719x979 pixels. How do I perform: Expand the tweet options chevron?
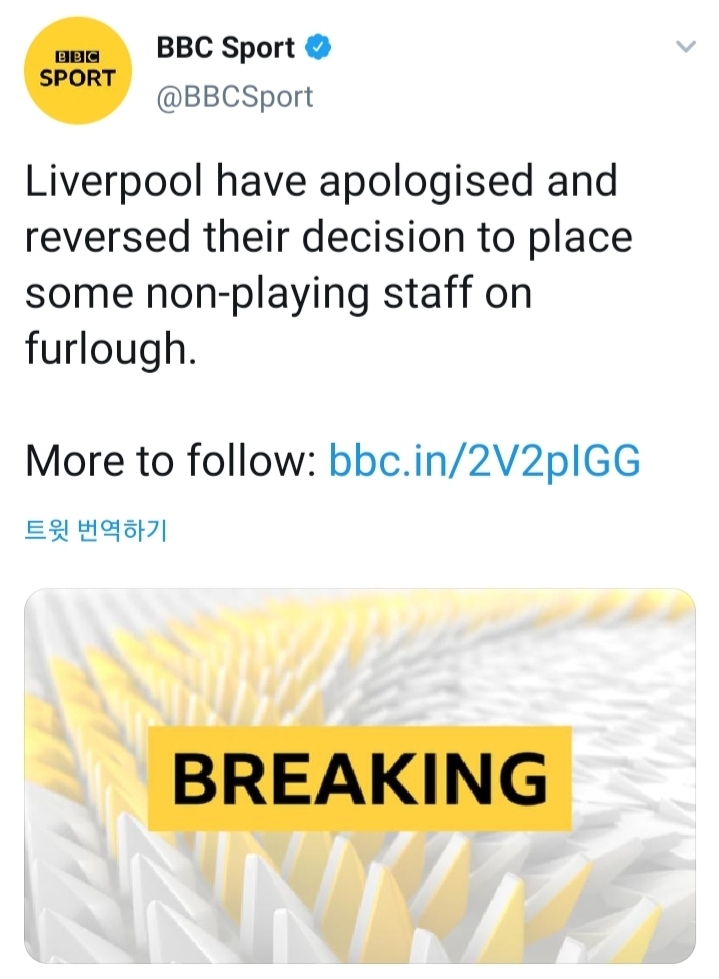tap(685, 47)
